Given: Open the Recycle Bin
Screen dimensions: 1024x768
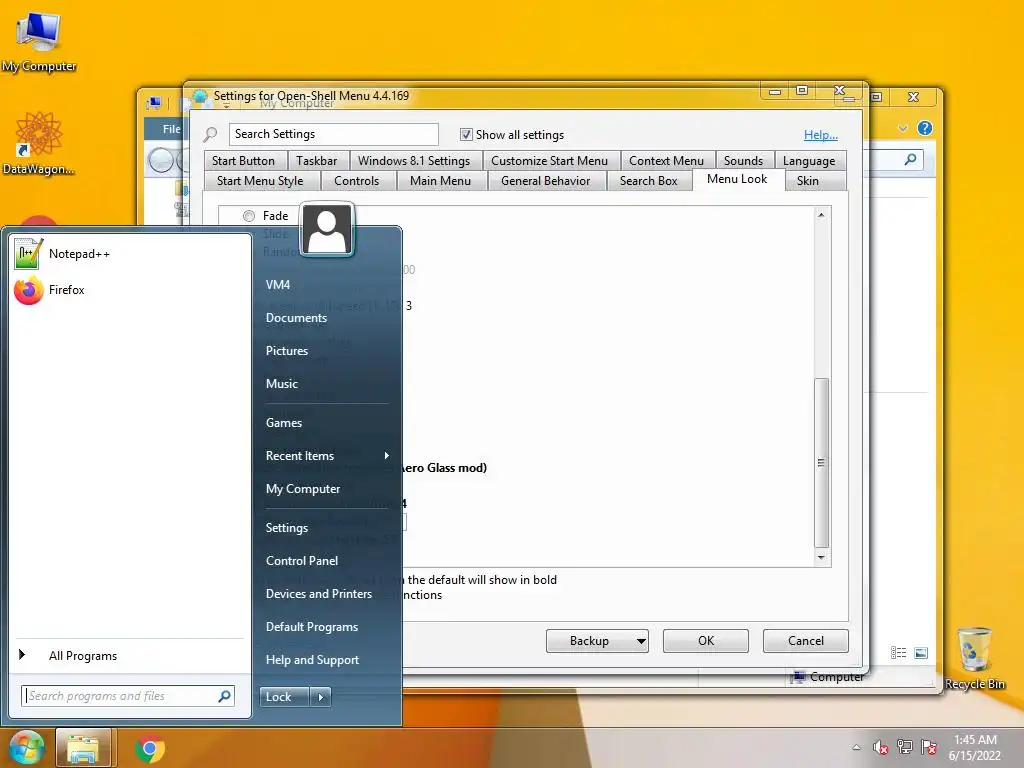Looking at the screenshot, I should coord(974,658).
